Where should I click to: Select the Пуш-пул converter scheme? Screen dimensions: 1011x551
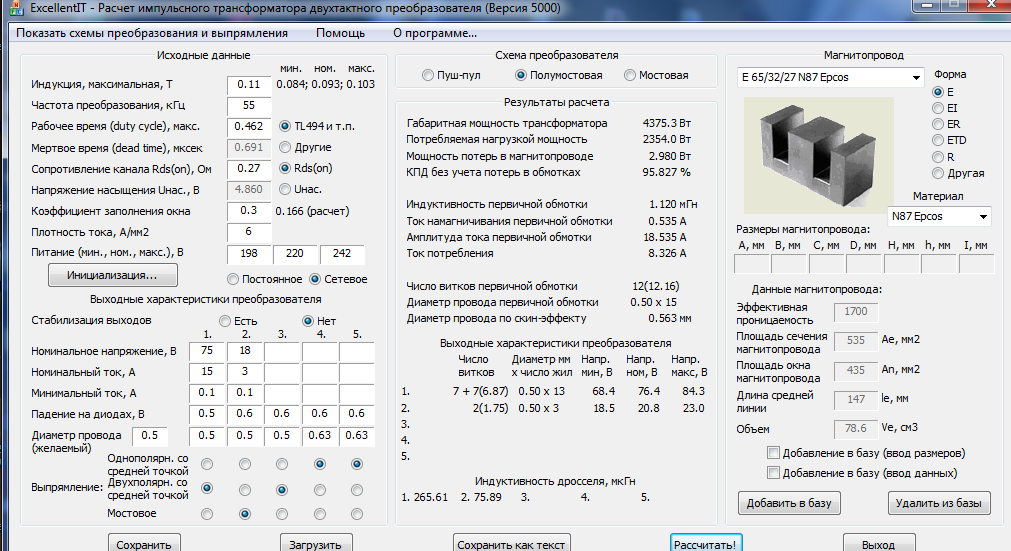(427, 75)
